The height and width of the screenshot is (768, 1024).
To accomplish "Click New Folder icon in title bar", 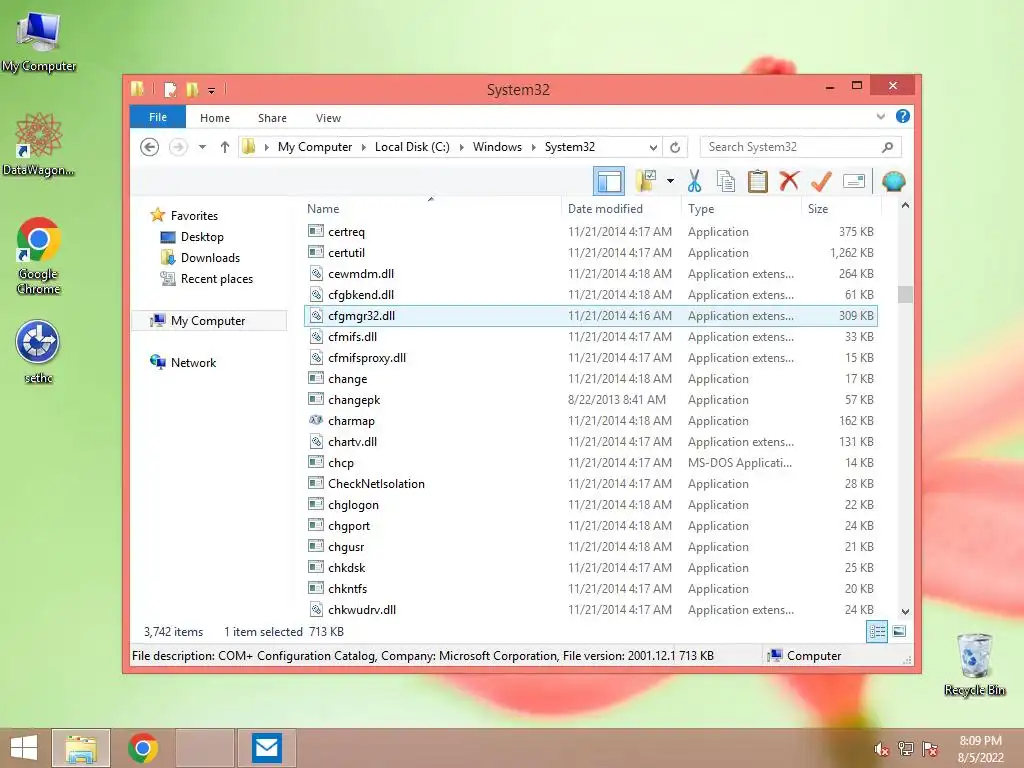I will coord(192,89).
